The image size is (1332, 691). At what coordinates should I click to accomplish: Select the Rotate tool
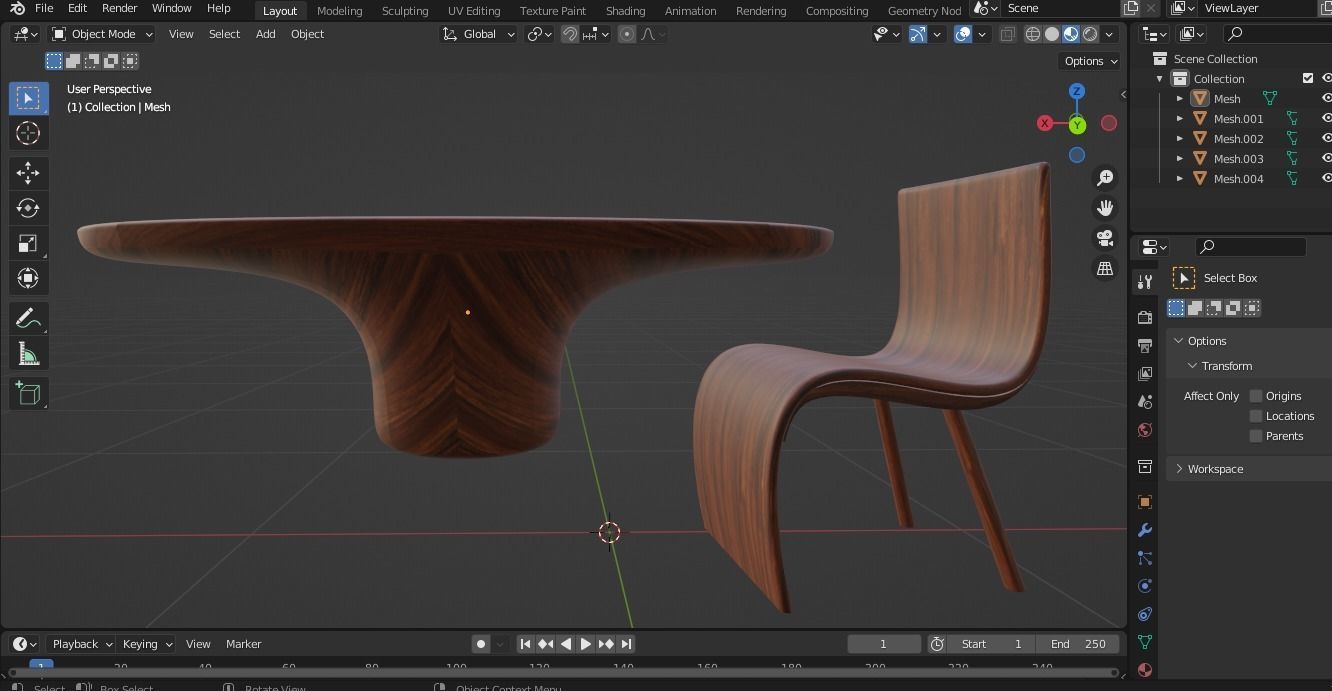pyautogui.click(x=28, y=208)
